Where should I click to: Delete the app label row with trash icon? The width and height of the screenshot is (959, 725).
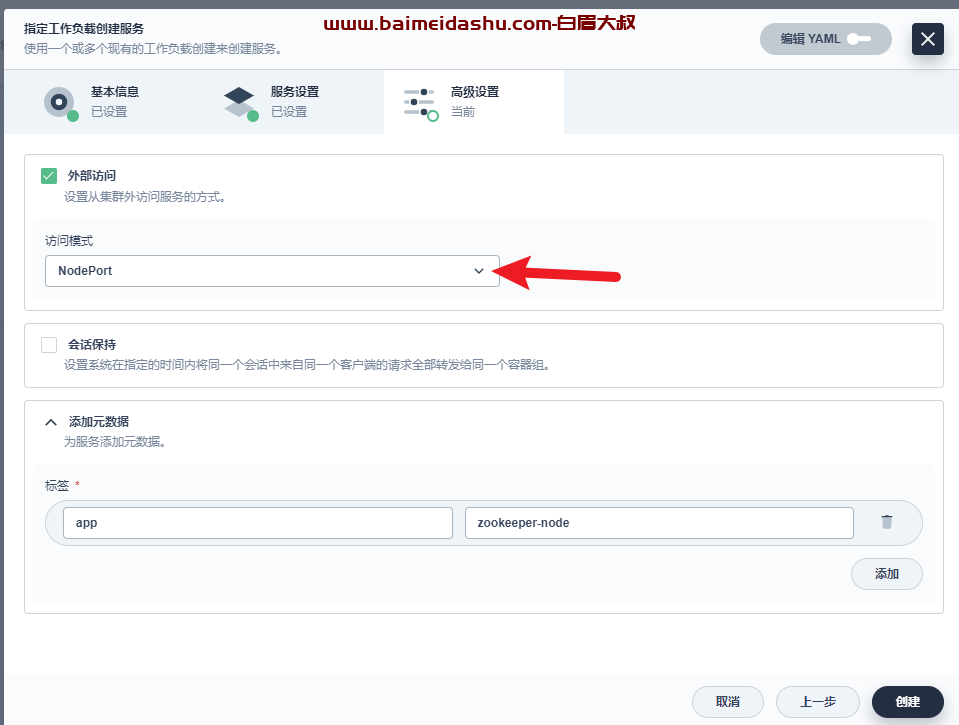pos(887,522)
